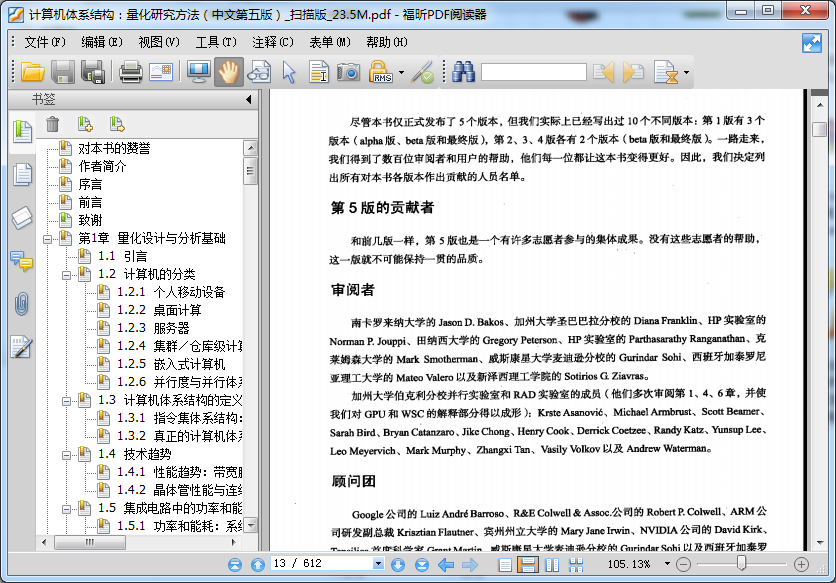Click the glasses read-mode icon
Viewport: 836px width, 583px height.
coord(259,71)
